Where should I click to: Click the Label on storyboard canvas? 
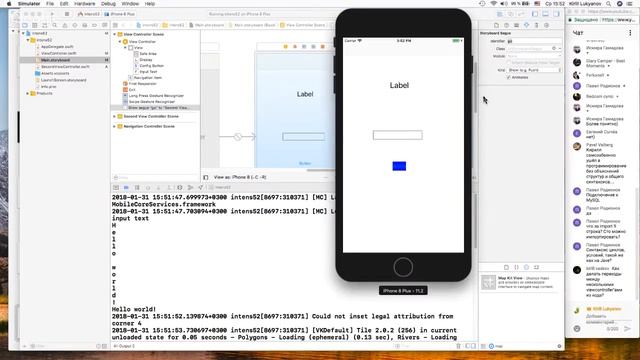305,94
